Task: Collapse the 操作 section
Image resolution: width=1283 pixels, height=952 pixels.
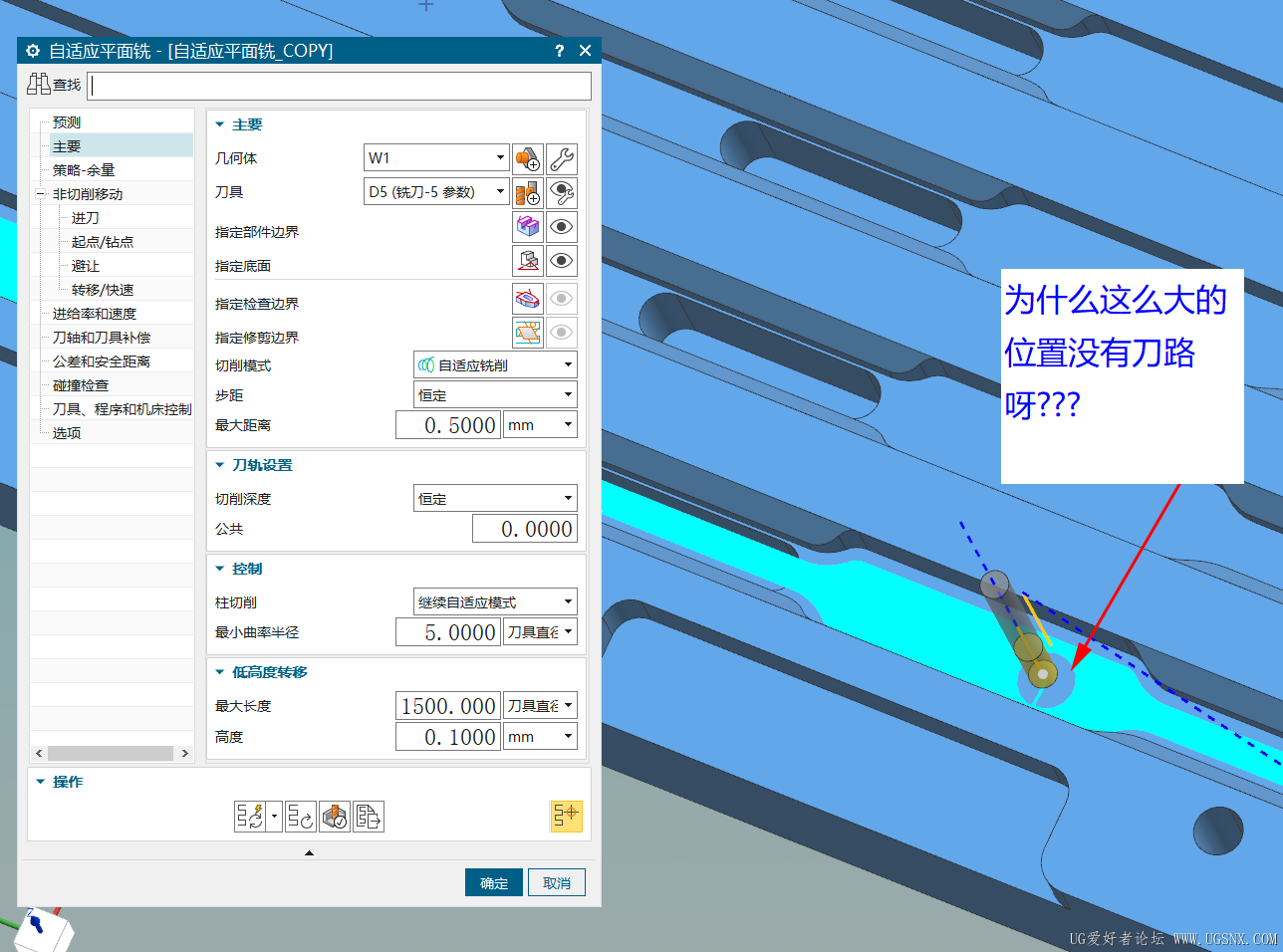Action: [41, 782]
